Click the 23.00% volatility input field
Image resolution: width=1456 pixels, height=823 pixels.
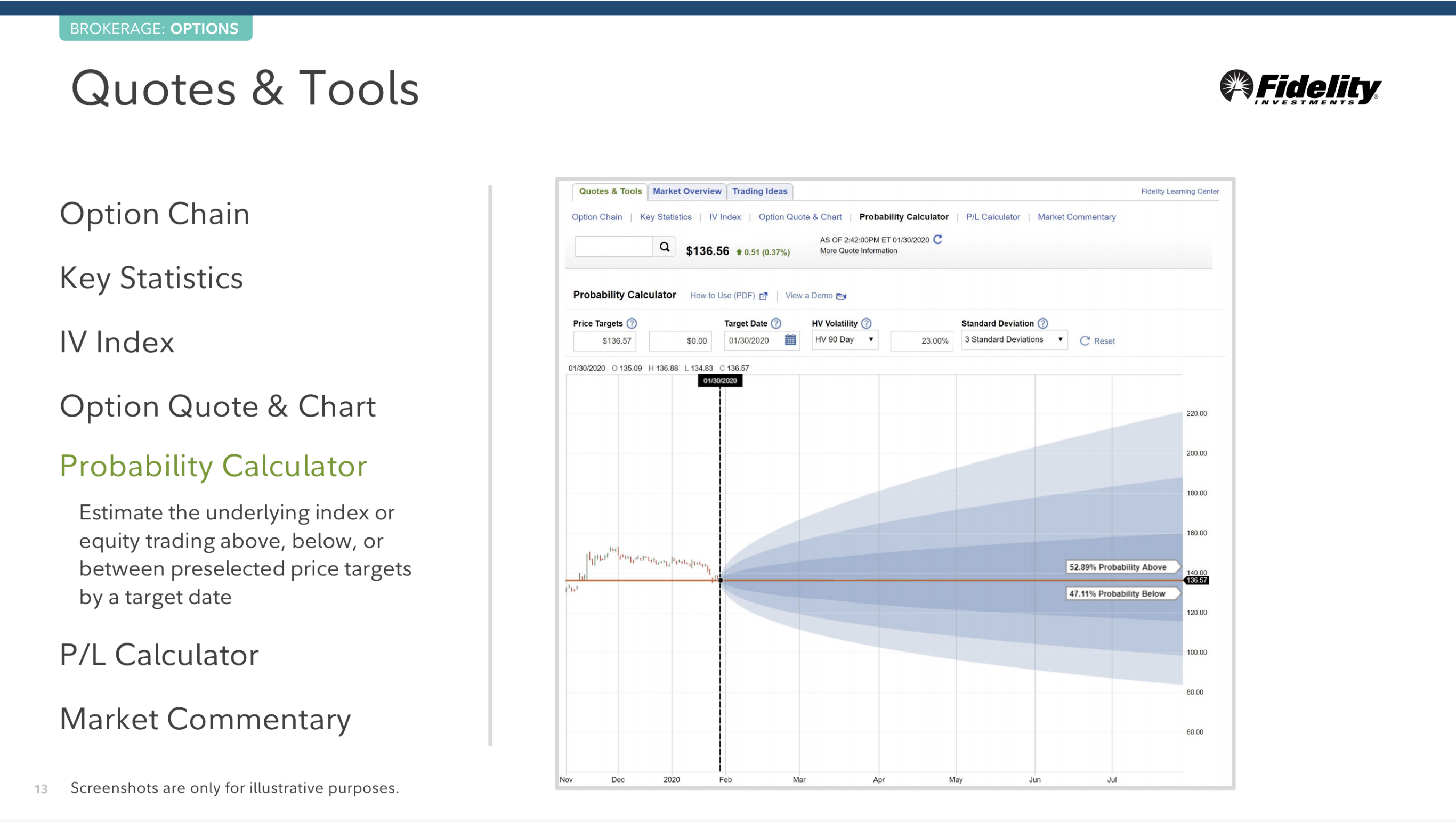[921, 341]
